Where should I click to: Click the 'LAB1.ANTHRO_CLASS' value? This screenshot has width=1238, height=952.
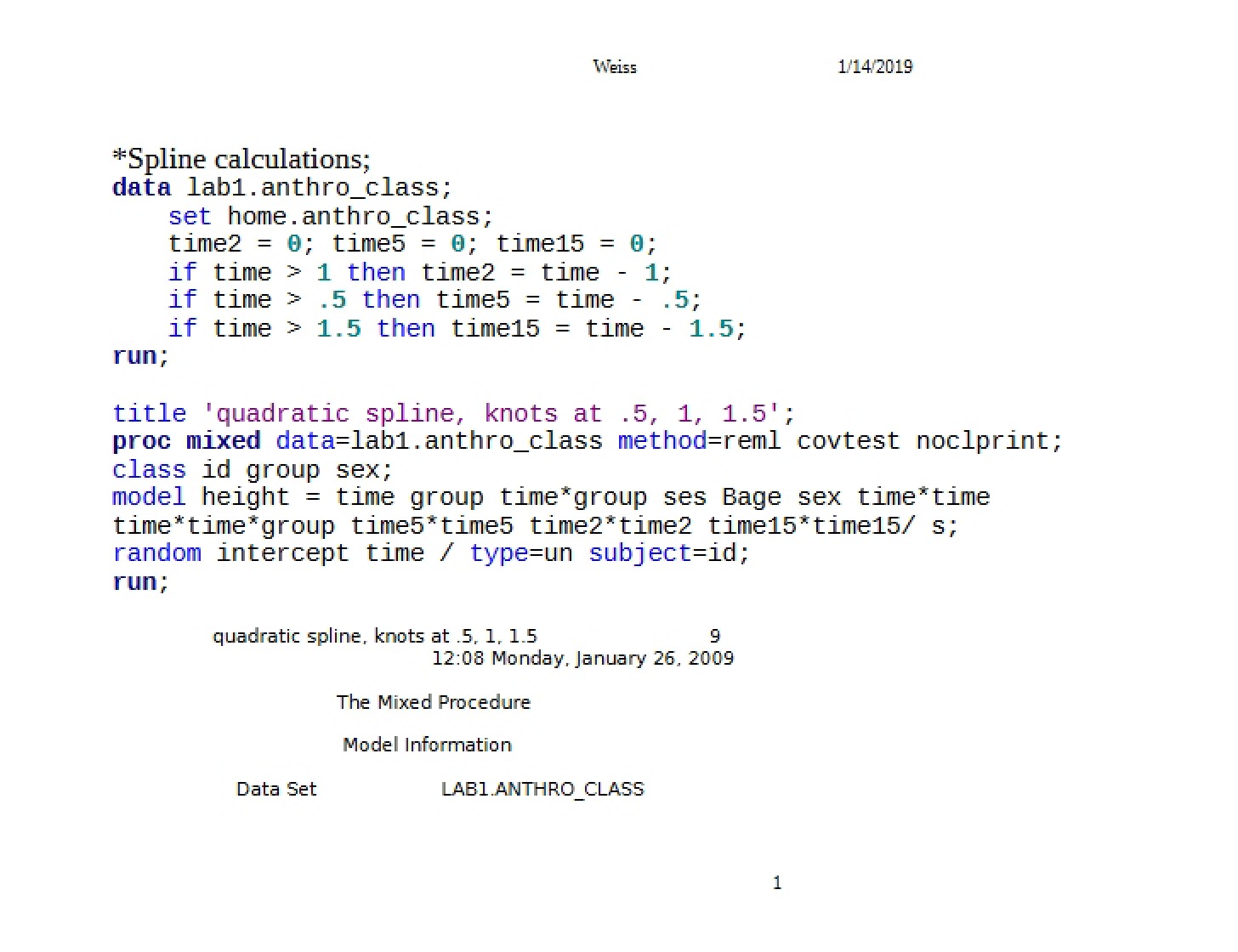[542, 790]
